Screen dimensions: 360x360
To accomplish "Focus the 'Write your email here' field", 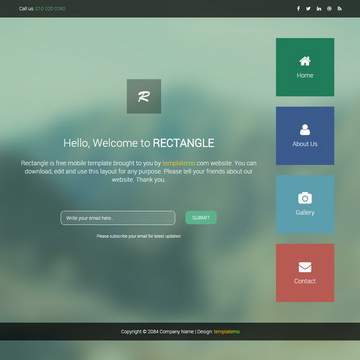I will pos(118,218).
